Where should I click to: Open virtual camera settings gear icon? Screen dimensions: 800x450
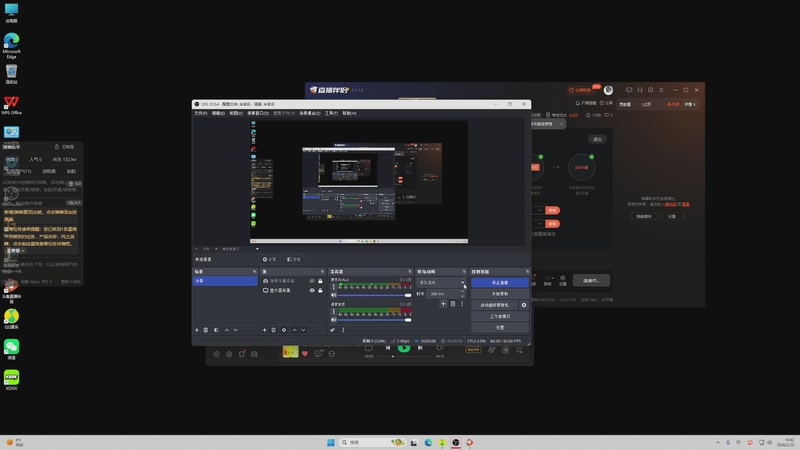[524, 305]
